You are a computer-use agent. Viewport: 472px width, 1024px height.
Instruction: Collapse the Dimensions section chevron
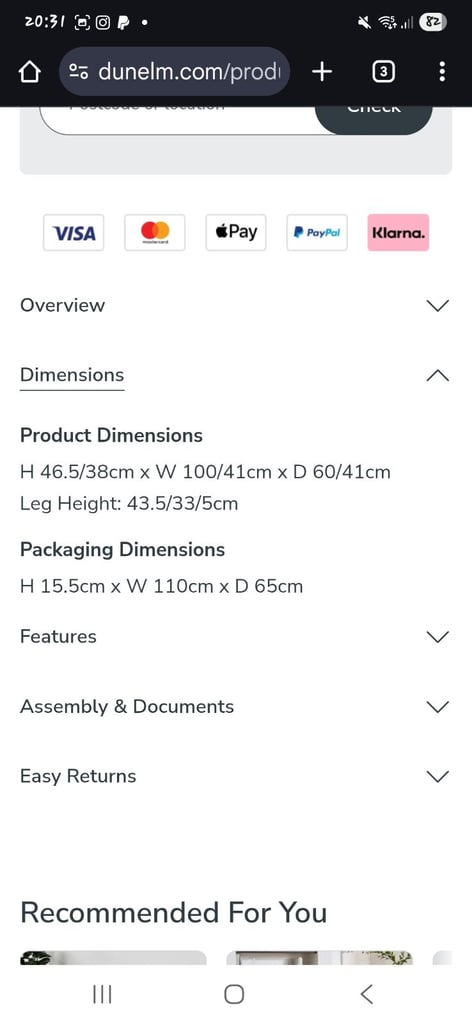437,376
